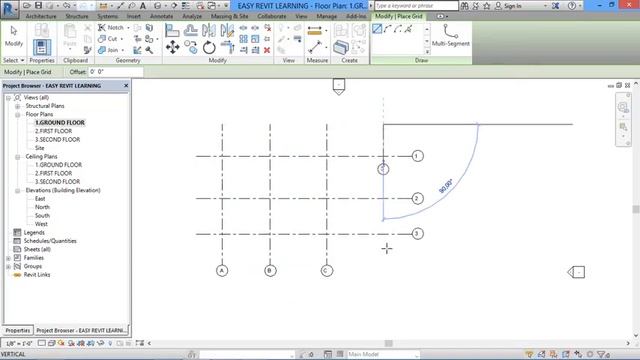640x360 pixels.
Task: Click the Sign In link
Action: tap(513, 6)
